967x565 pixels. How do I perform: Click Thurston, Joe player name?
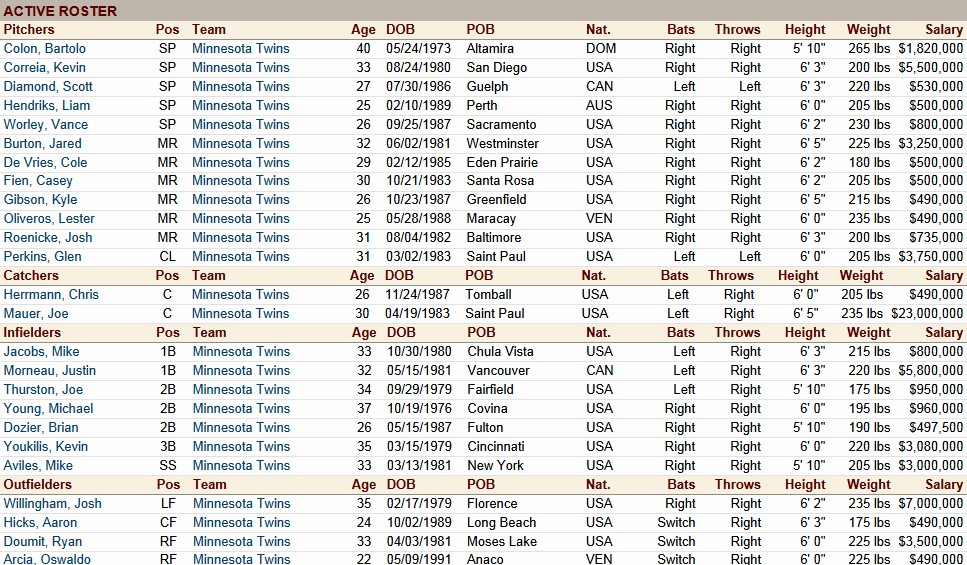[43, 390]
